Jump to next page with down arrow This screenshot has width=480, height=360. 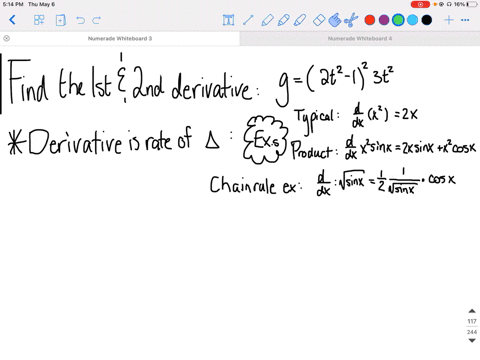(x=472, y=340)
